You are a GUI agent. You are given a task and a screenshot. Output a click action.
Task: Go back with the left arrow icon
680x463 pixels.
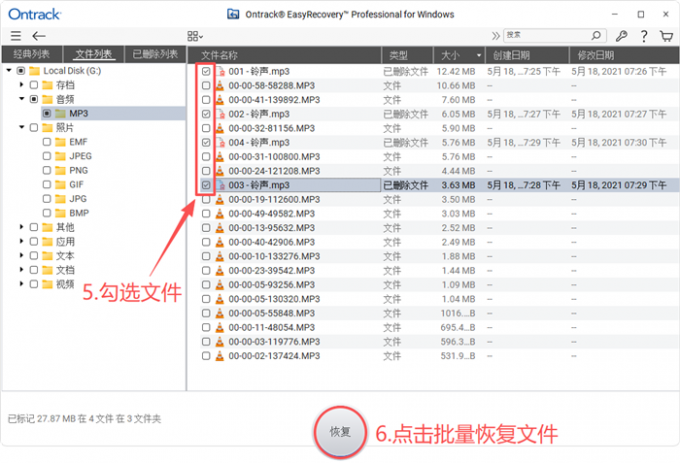coord(39,36)
